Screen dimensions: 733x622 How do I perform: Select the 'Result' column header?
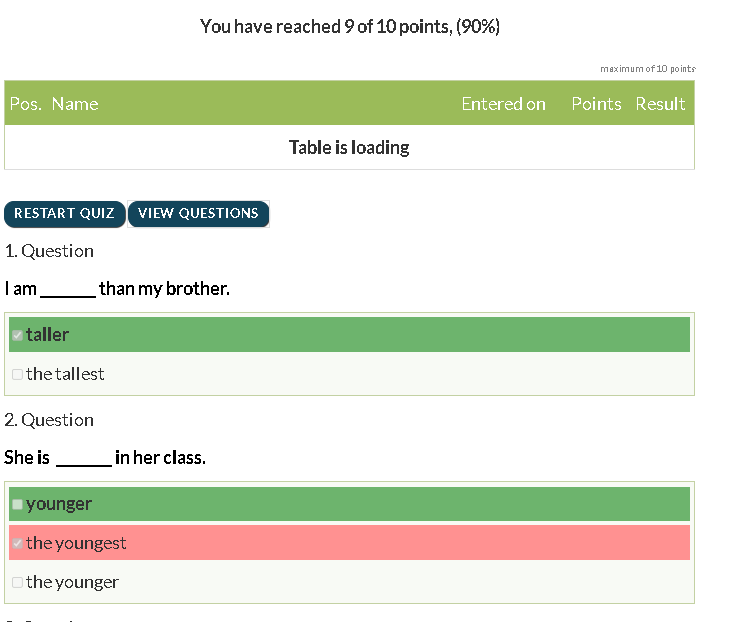pos(660,104)
